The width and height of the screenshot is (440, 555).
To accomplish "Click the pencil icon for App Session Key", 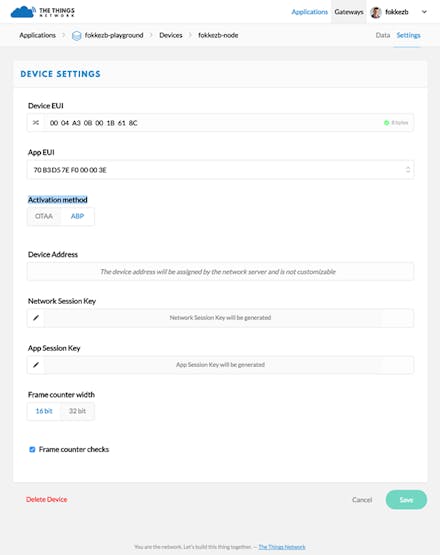I will click(36, 365).
